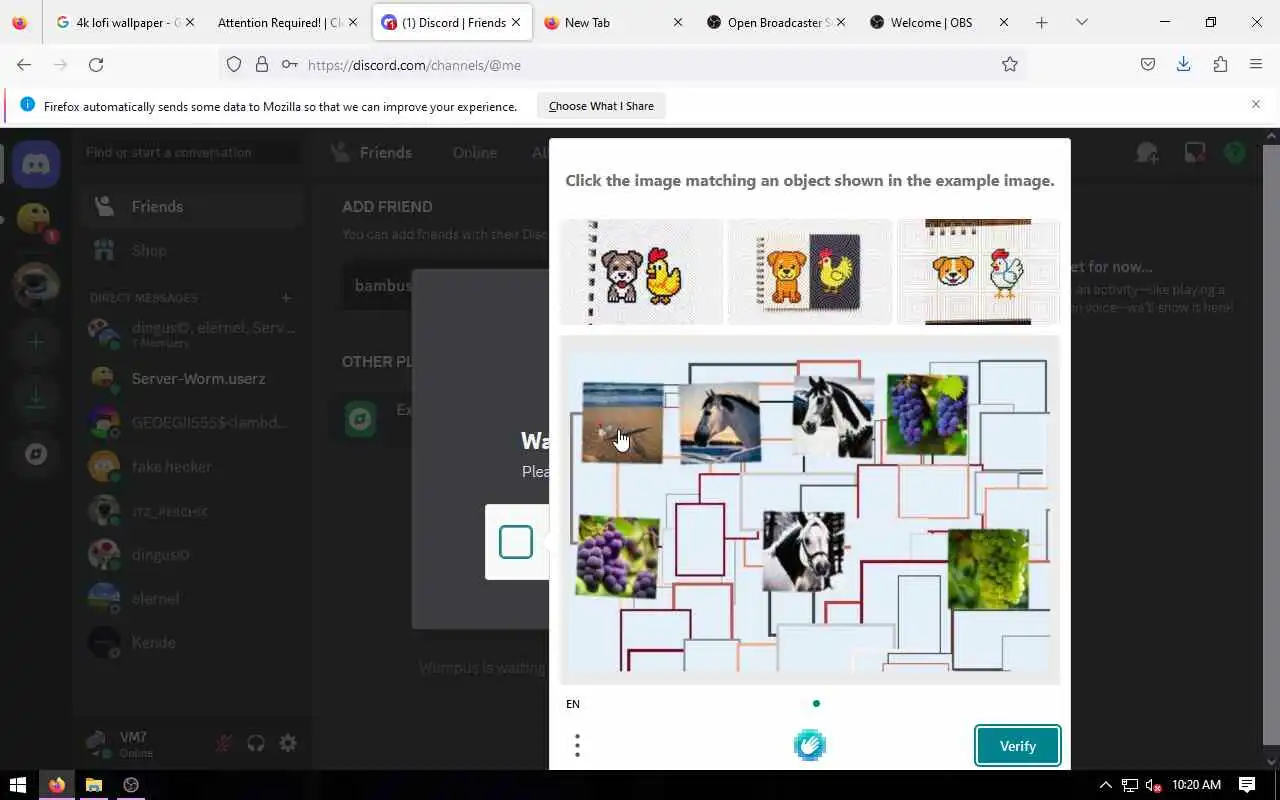
Task: Toggle microphone mute in user panel
Action: pyautogui.click(x=224, y=743)
